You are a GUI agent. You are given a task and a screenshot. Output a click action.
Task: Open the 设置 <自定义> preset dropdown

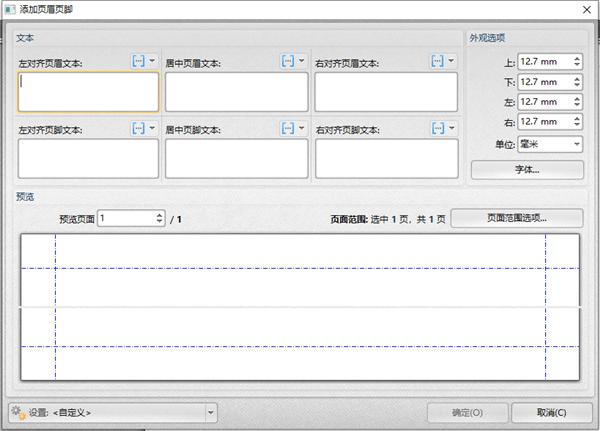pyautogui.click(x=113, y=413)
